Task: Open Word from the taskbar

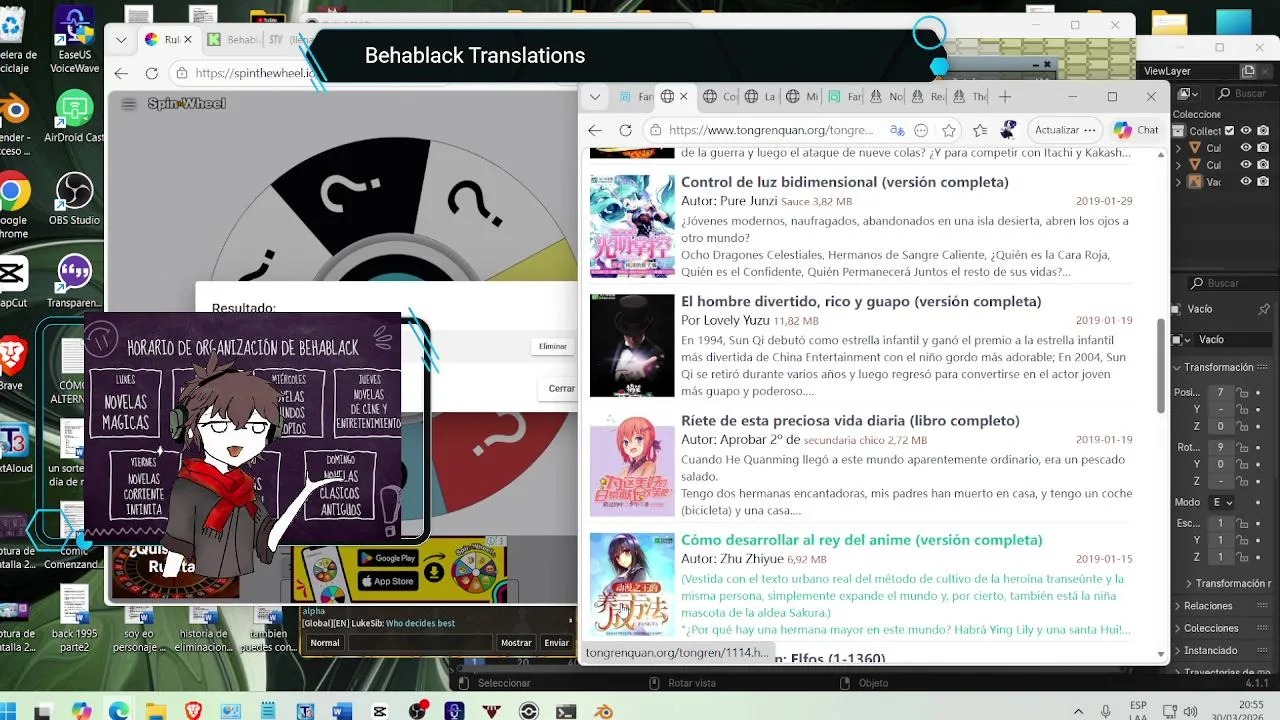Action: pyautogui.click(x=342, y=711)
